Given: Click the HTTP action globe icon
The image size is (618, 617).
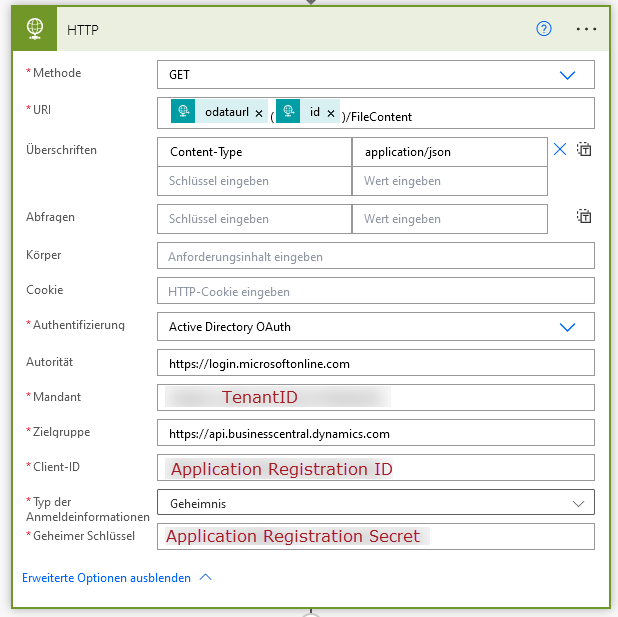Looking at the screenshot, I should 35,29.
